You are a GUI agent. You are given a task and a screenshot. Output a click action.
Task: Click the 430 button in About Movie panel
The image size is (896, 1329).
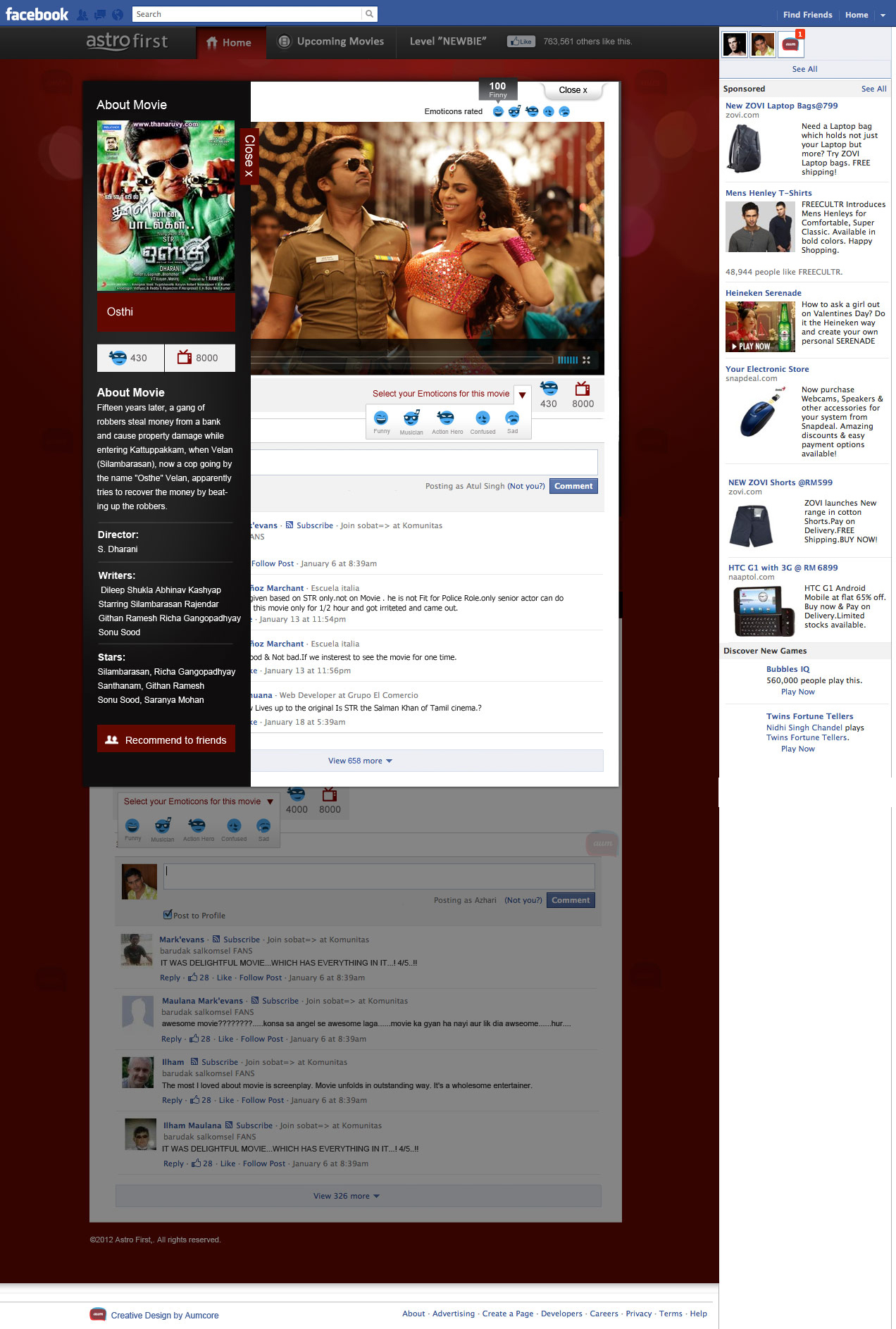131,358
